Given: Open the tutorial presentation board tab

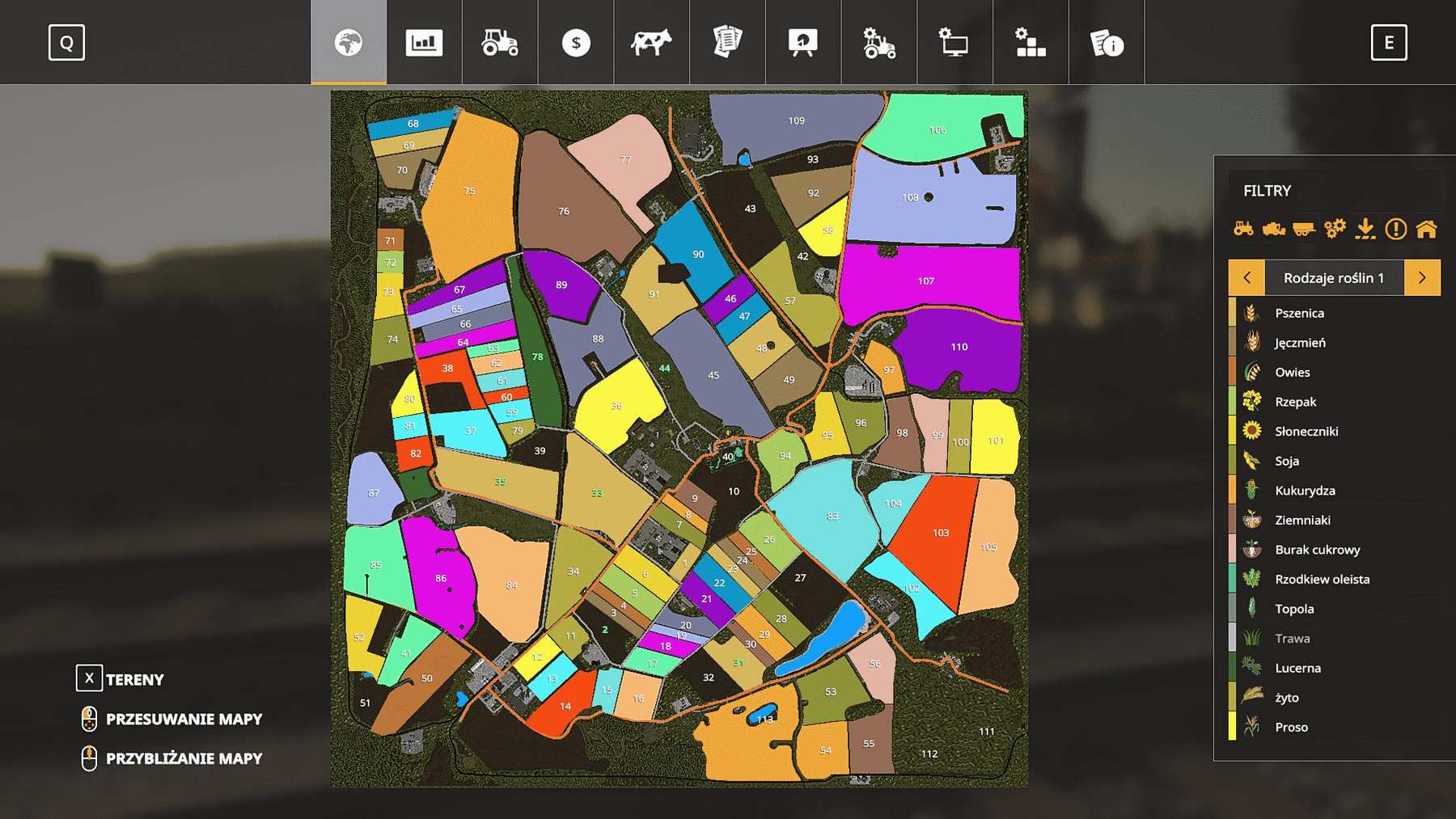Looking at the screenshot, I should click(803, 42).
